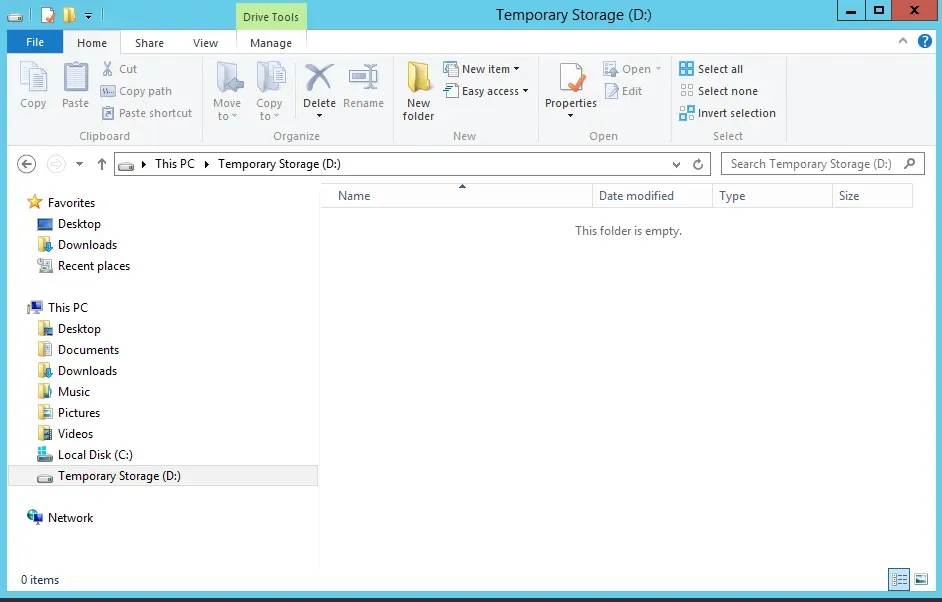The width and height of the screenshot is (942, 602).
Task: Open the Help question mark icon
Action: (925, 42)
